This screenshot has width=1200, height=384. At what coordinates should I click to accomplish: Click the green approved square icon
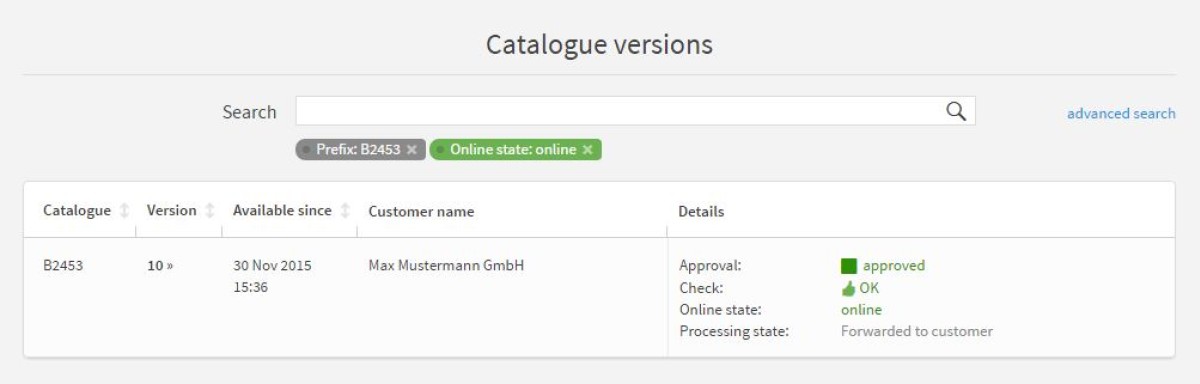coord(849,266)
